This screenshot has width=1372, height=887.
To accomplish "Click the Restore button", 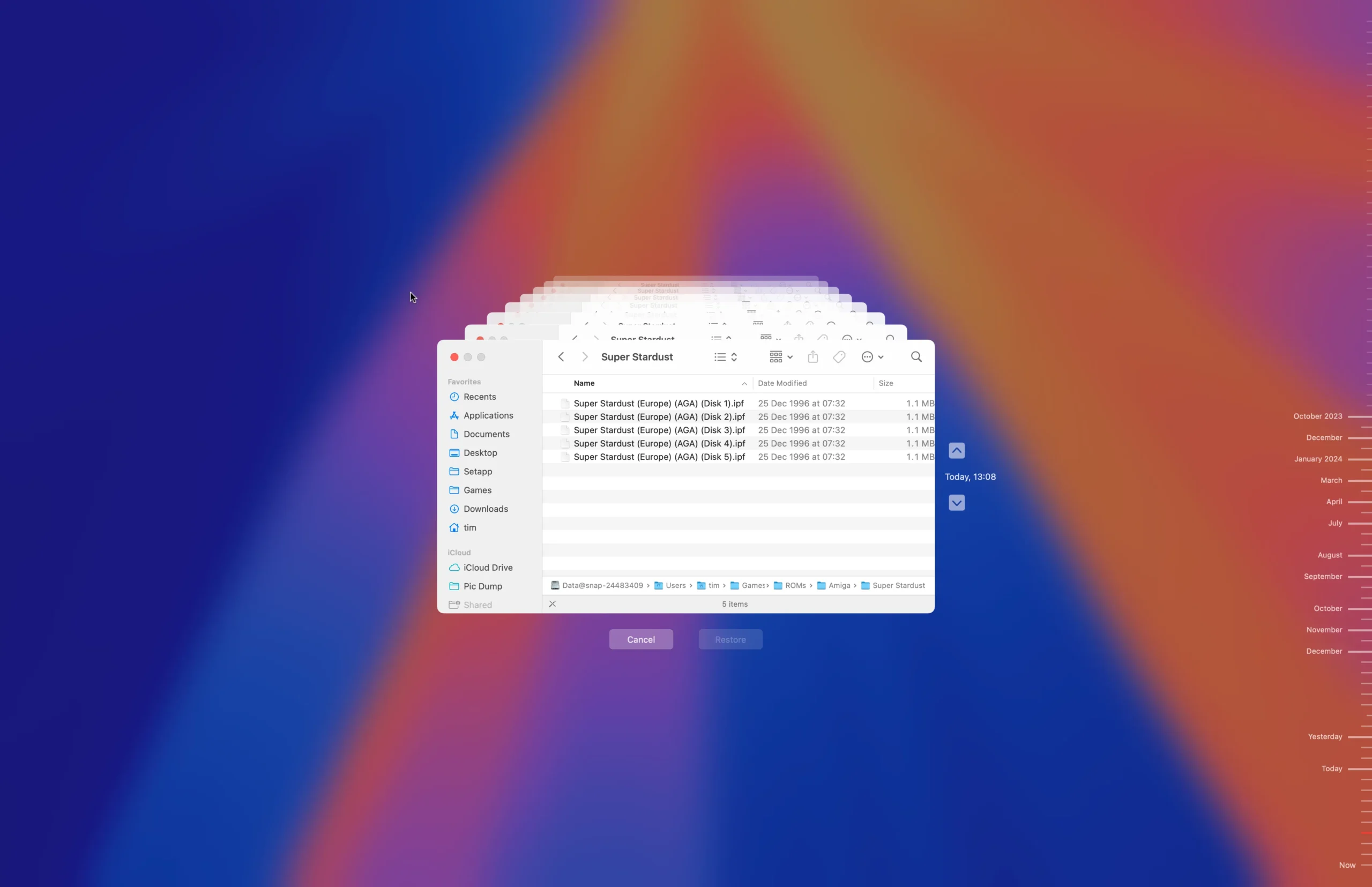I will coord(731,639).
